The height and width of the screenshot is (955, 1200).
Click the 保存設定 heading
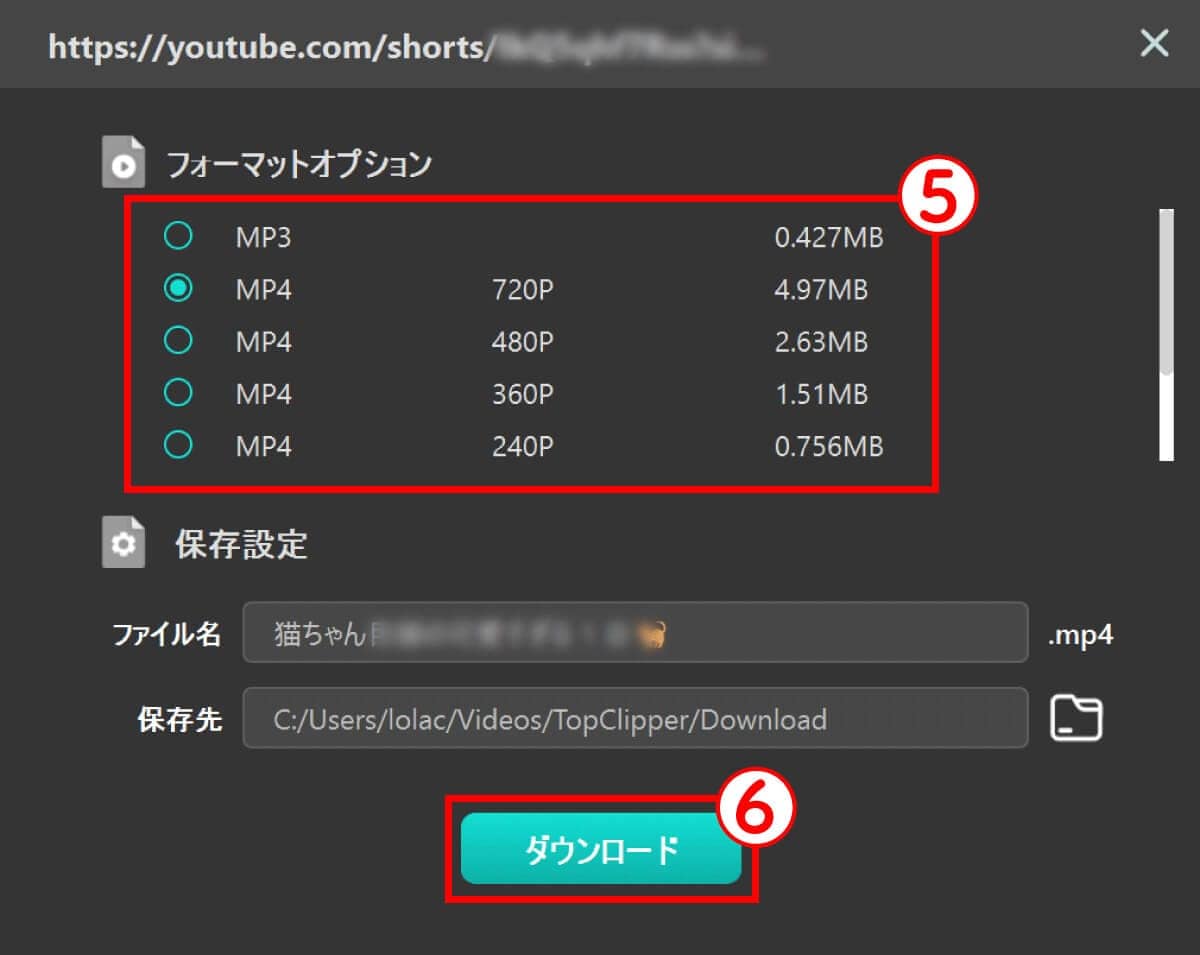pos(241,544)
